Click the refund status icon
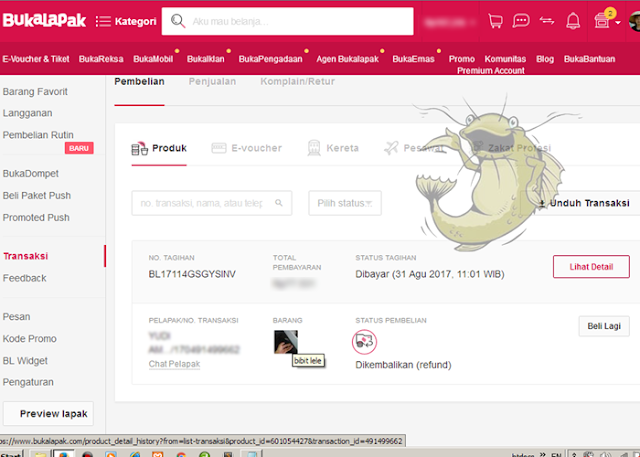Screen dimensions: 640x457 tap(364, 342)
